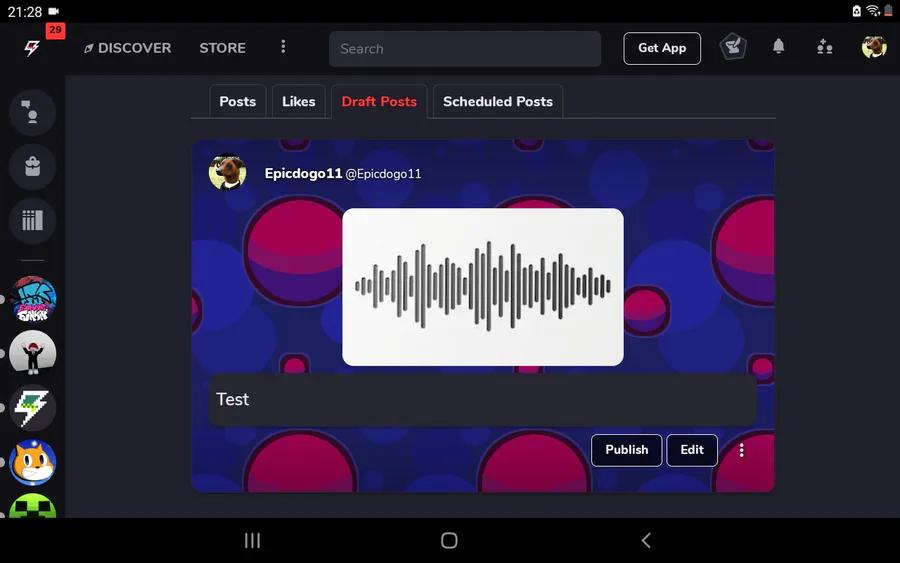The width and height of the screenshot is (900, 563).
Task: Open the Friday Night Funkin community
Action: coord(33,299)
